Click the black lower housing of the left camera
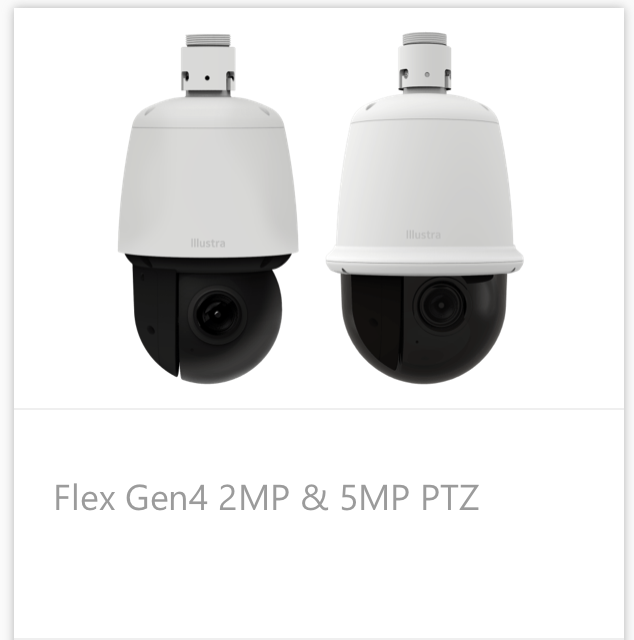 pos(207,320)
